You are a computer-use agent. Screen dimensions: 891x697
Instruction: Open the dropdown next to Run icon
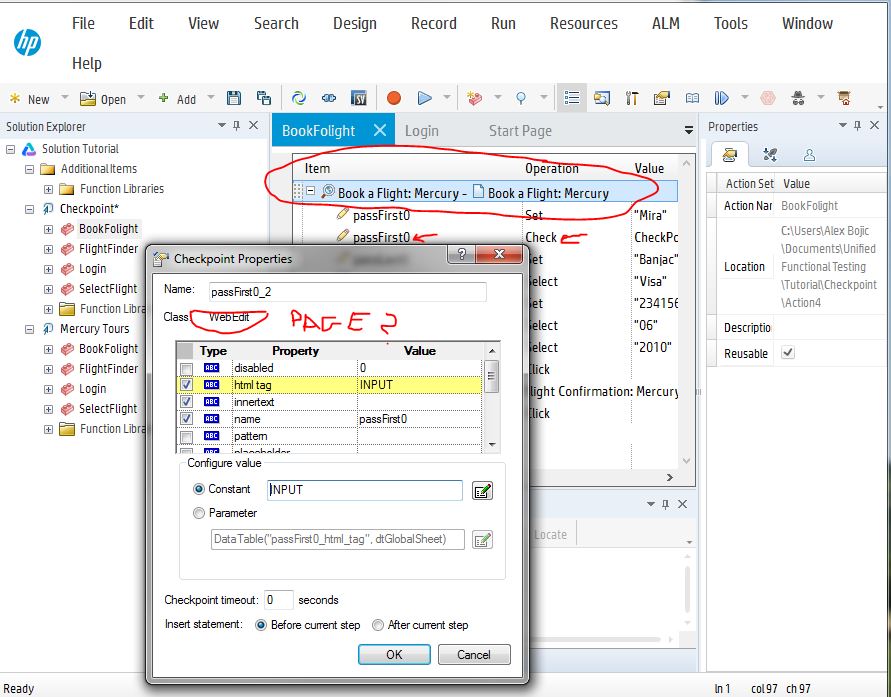tap(447, 98)
